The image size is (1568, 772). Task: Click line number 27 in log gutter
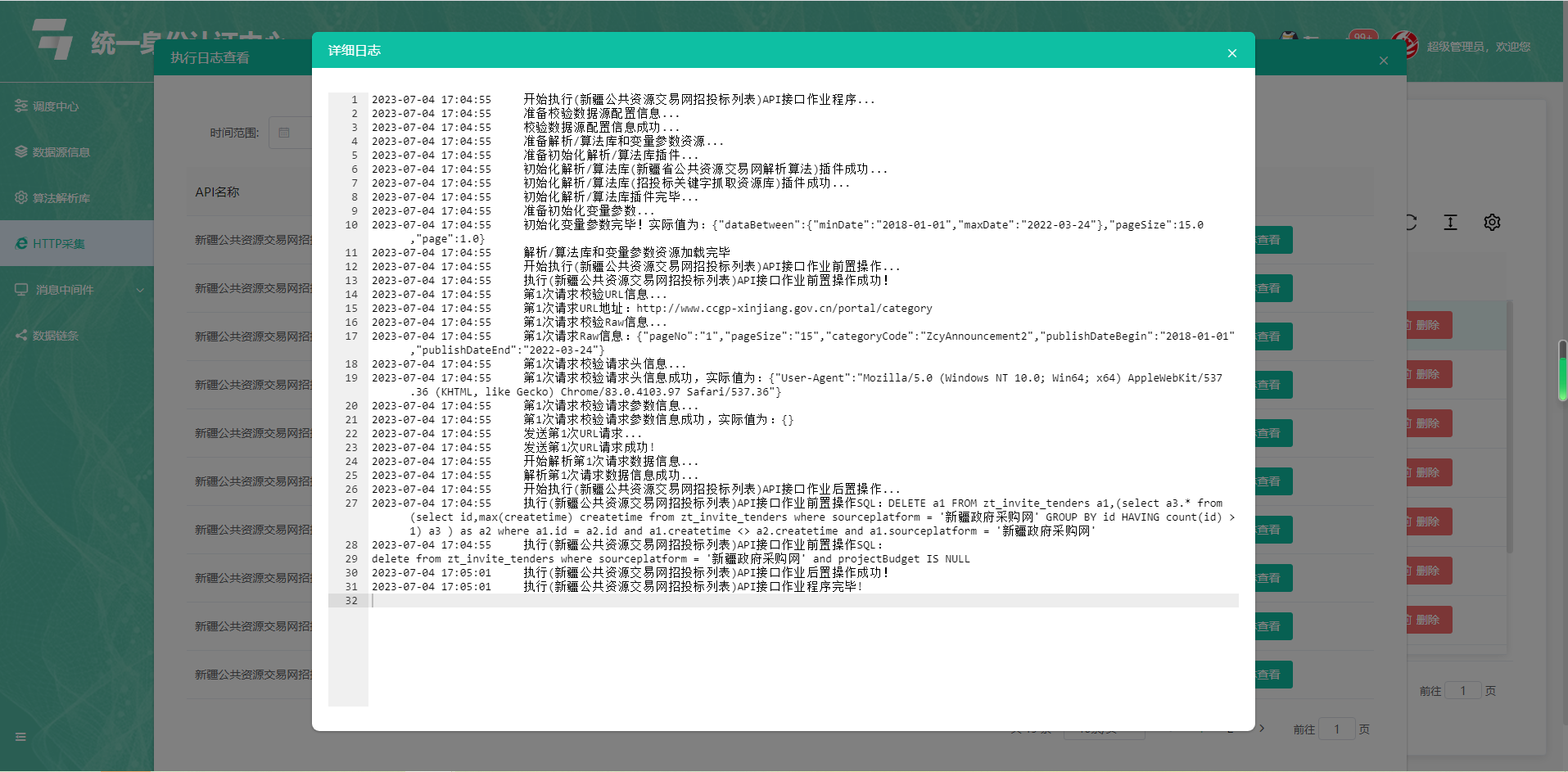pos(351,503)
